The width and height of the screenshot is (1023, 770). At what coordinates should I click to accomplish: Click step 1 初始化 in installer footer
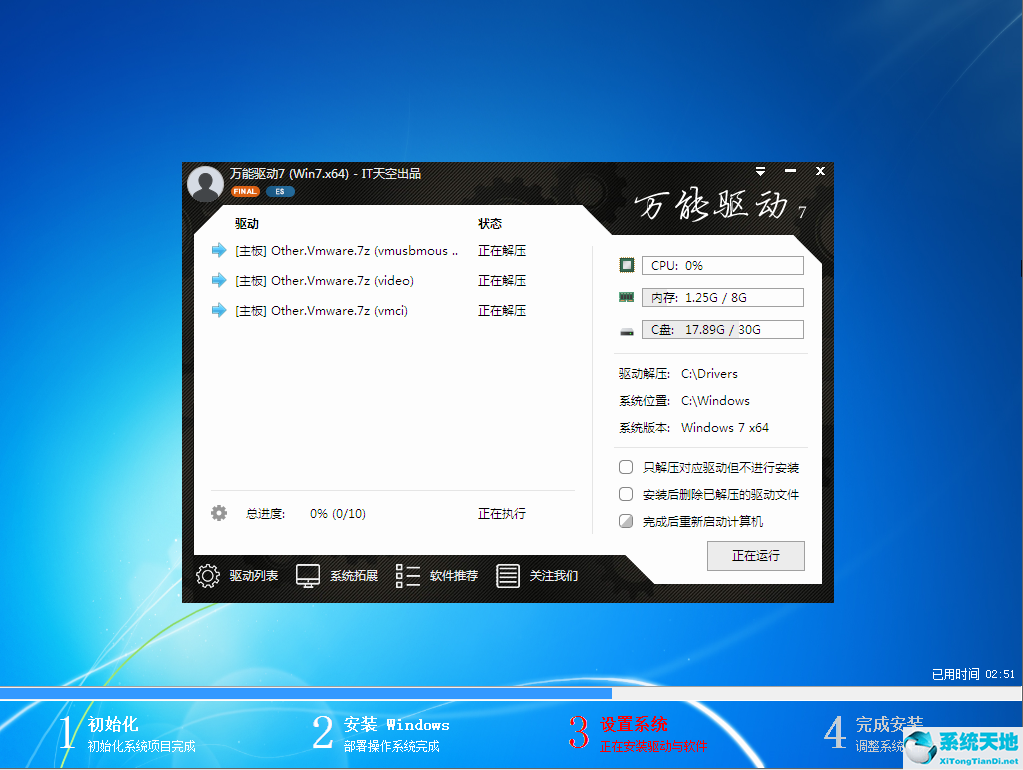tap(127, 733)
